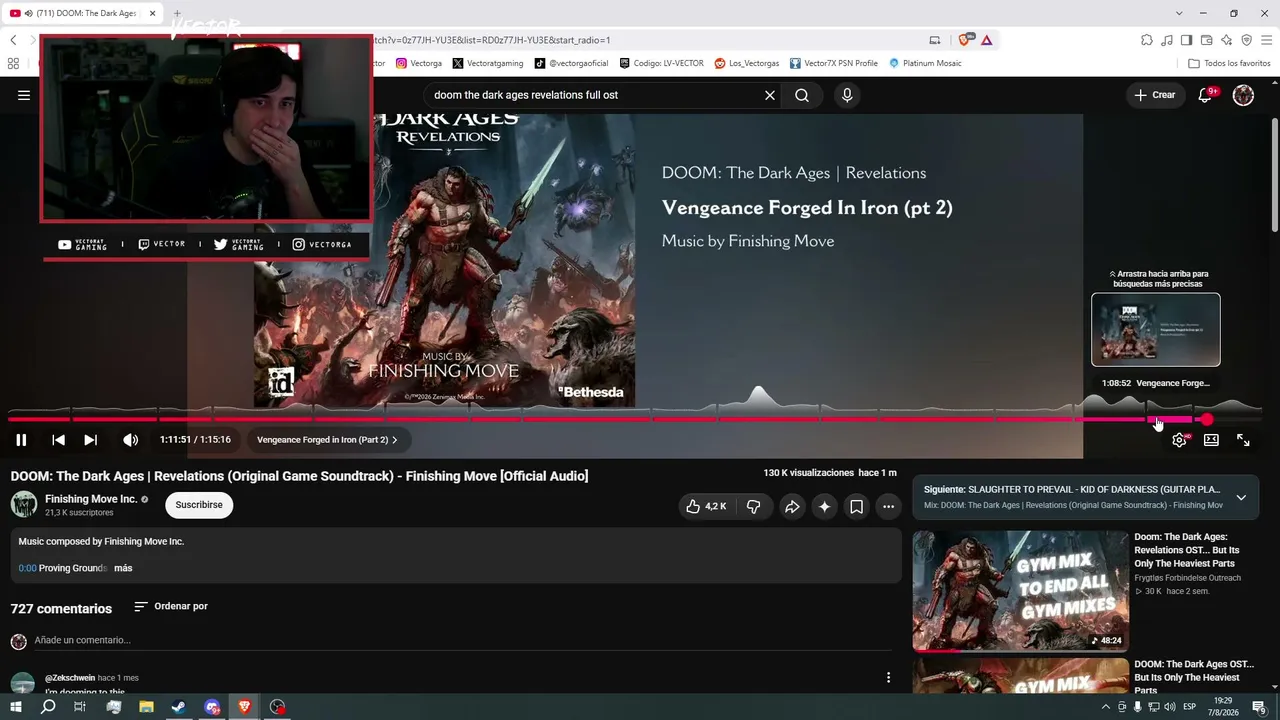This screenshot has height=720, width=1280.
Task: Like the video with 4,2 K likes
Action: point(706,507)
